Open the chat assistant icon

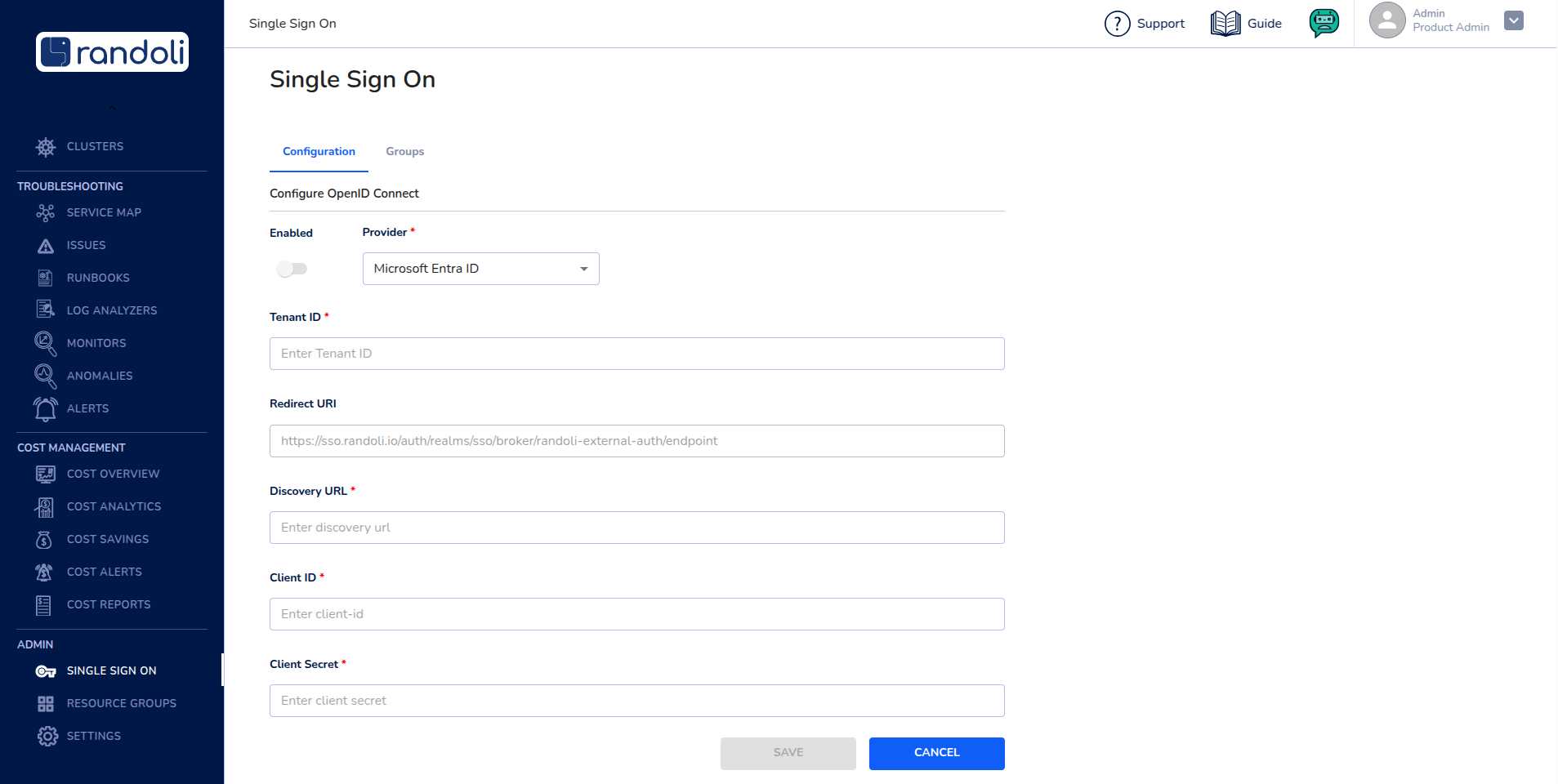[x=1324, y=23]
